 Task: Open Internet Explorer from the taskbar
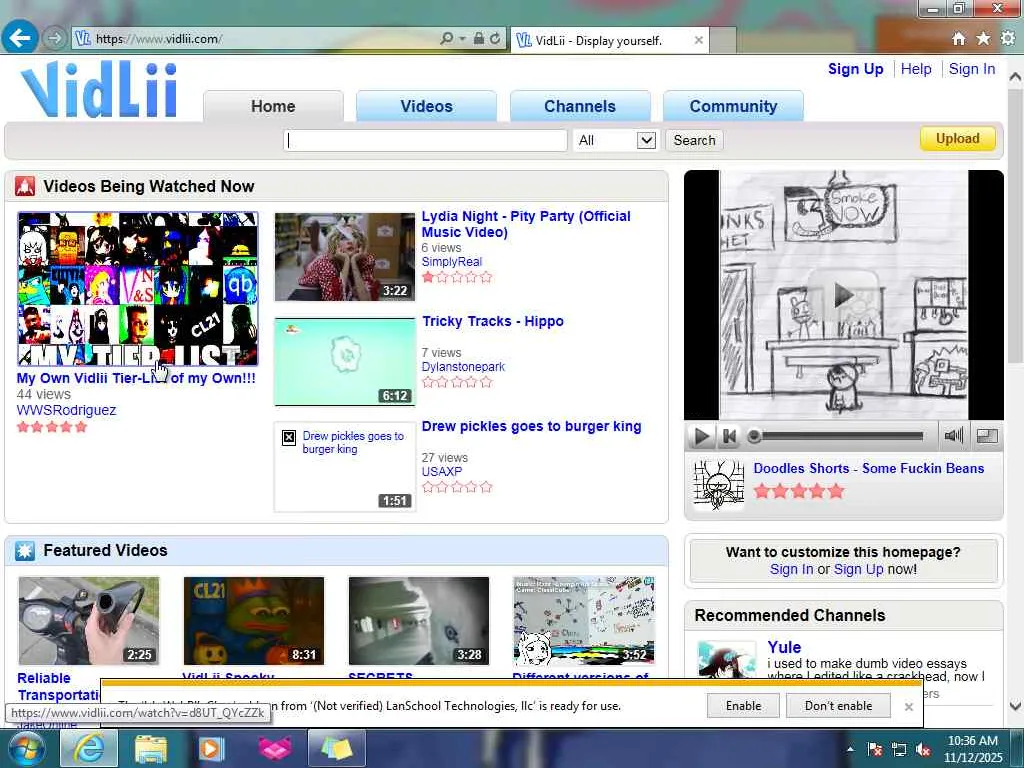tap(88, 749)
